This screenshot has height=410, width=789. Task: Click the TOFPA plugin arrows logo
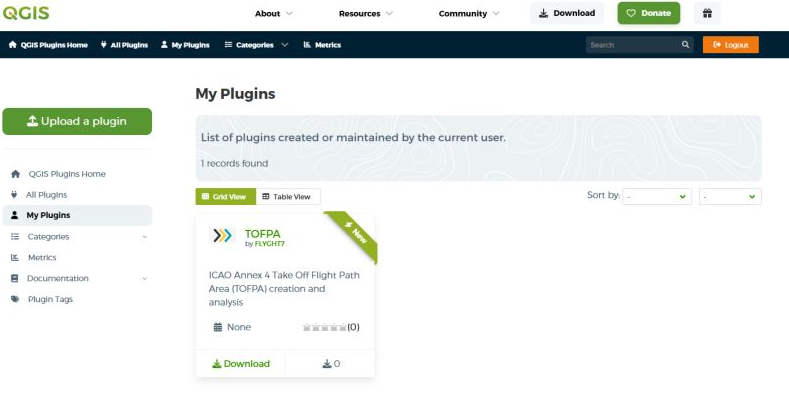click(222, 235)
